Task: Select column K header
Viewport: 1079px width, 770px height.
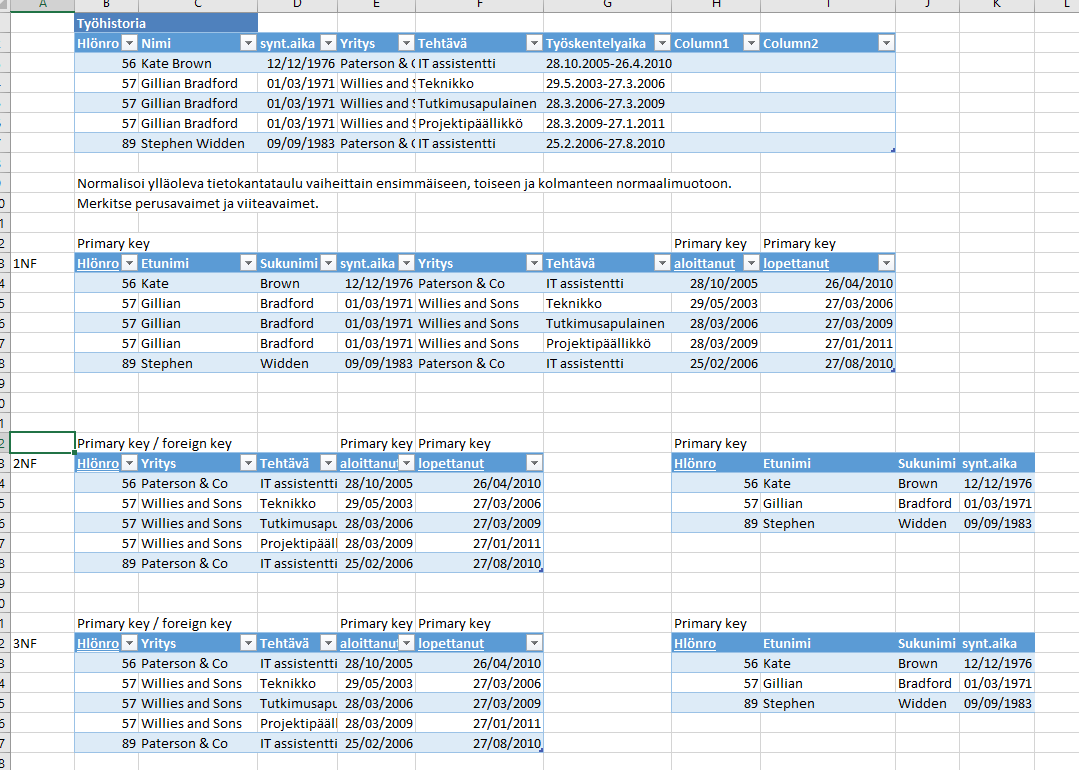Action: point(996,5)
